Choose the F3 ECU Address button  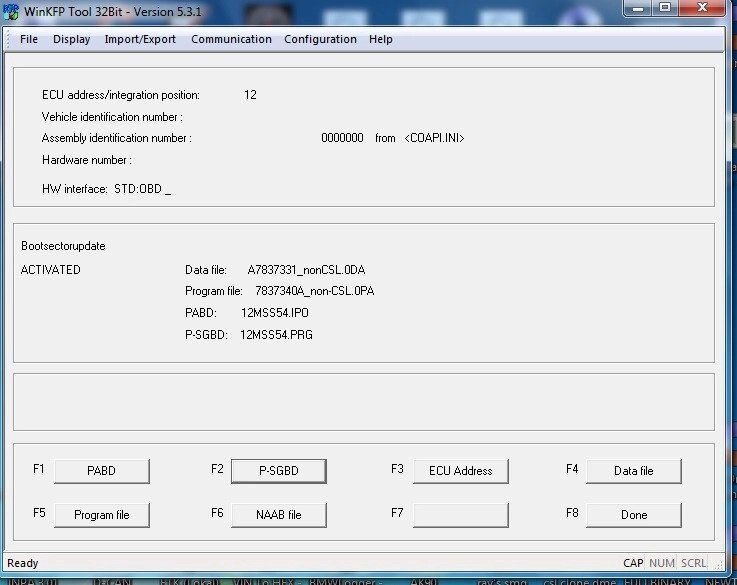click(x=460, y=471)
